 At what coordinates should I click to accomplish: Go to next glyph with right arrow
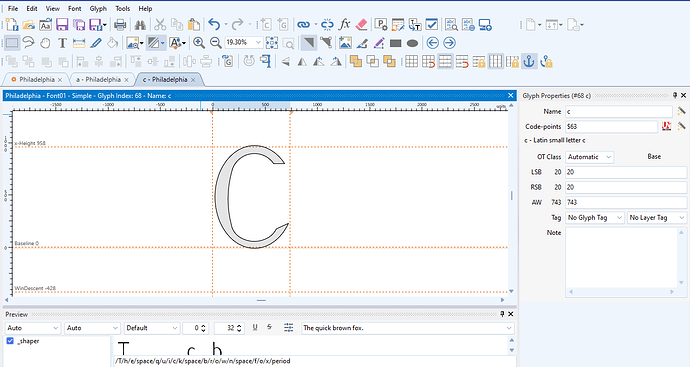(449, 43)
